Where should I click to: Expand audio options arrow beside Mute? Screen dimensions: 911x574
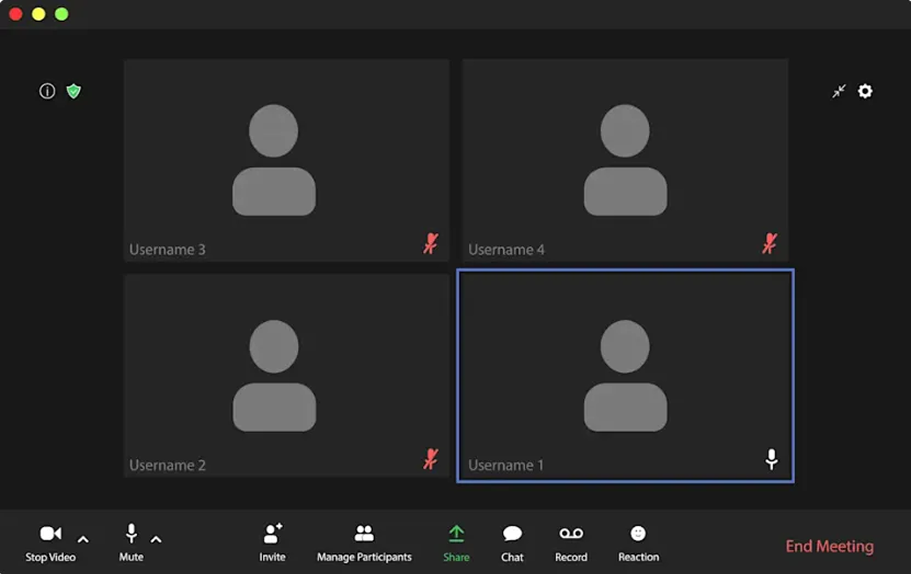[156, 540]
